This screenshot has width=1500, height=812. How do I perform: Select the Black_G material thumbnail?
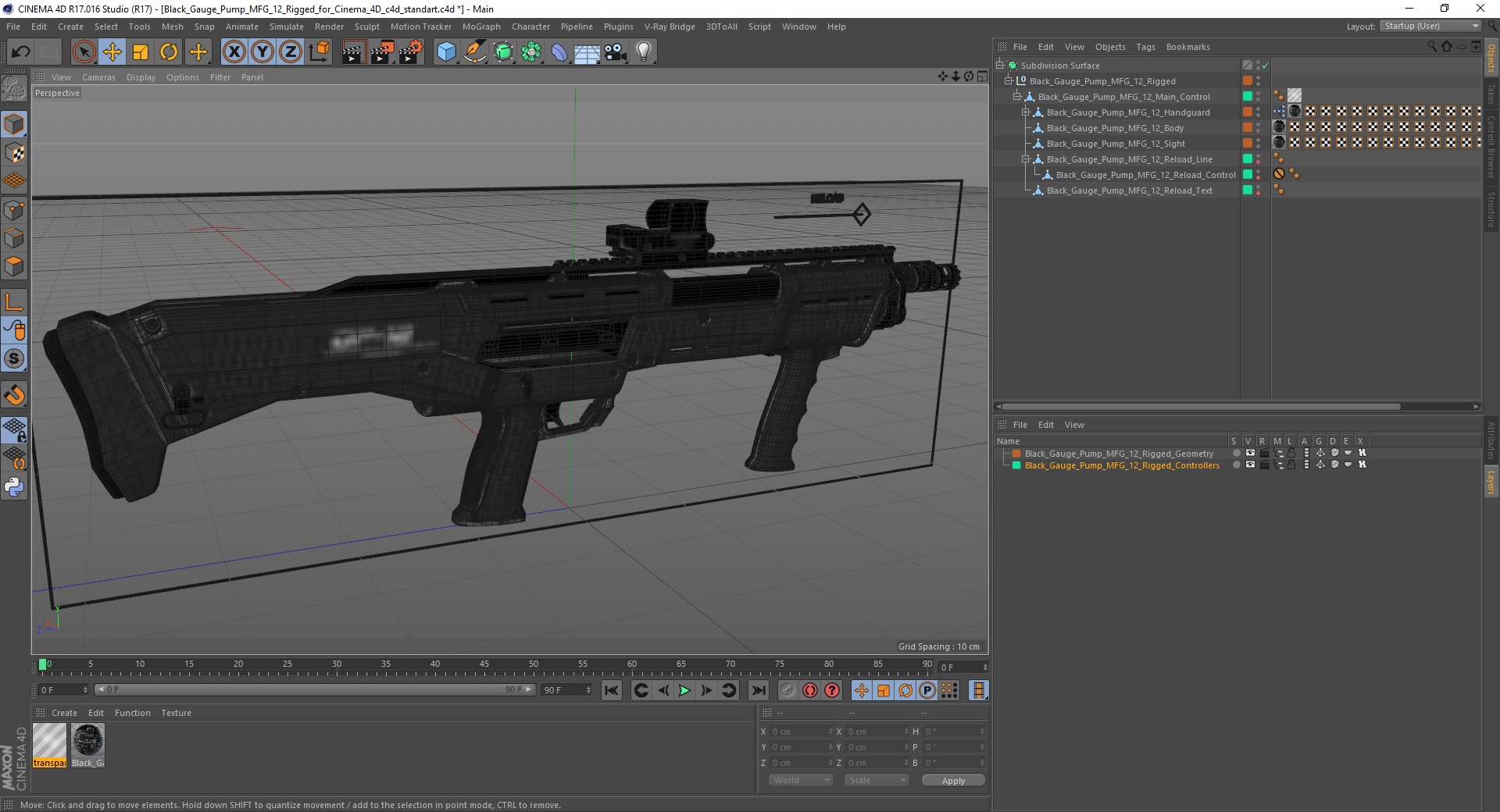(x=87, y=745)
